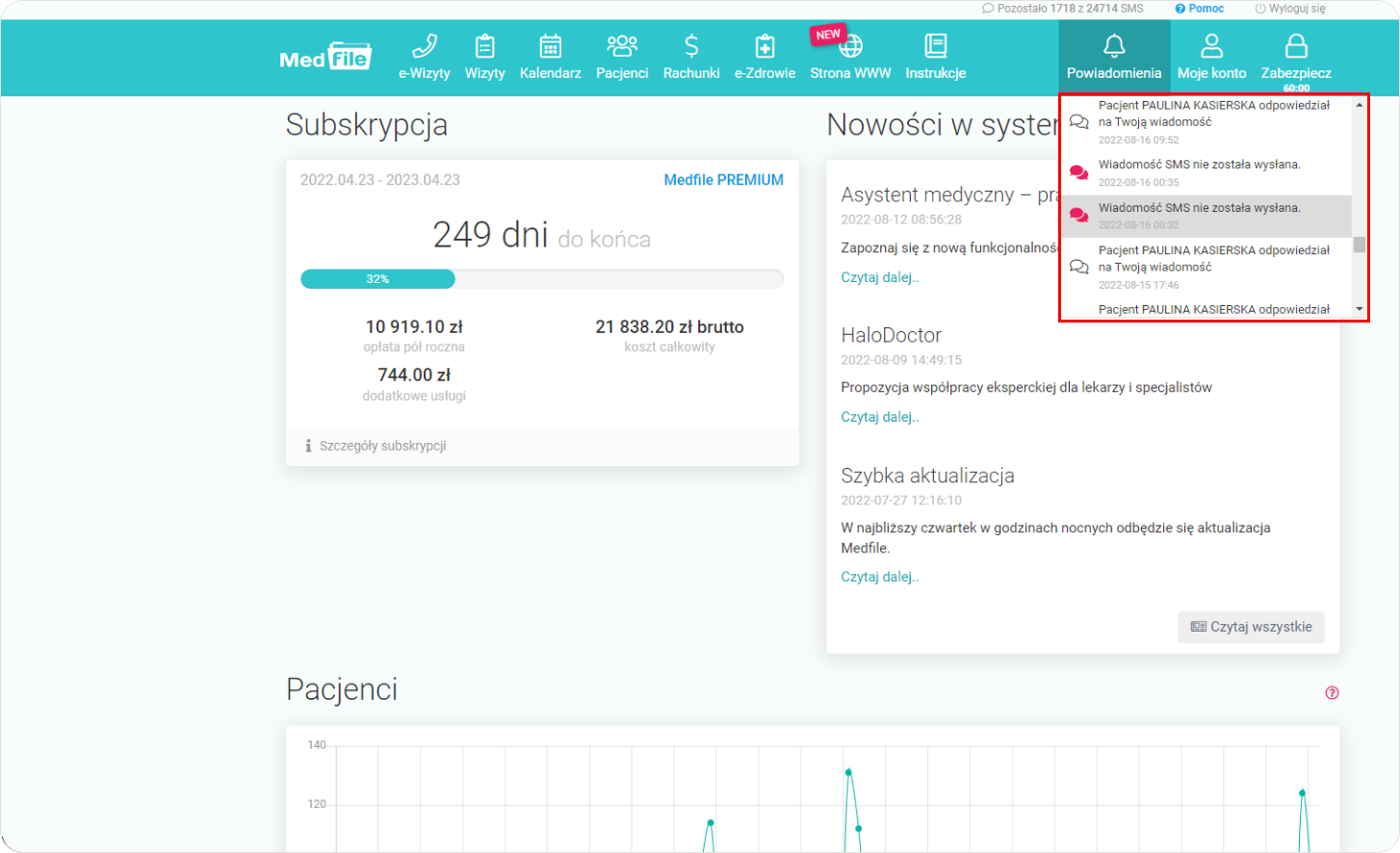Open Moje konto user icon

click(x=1212, y=45)
